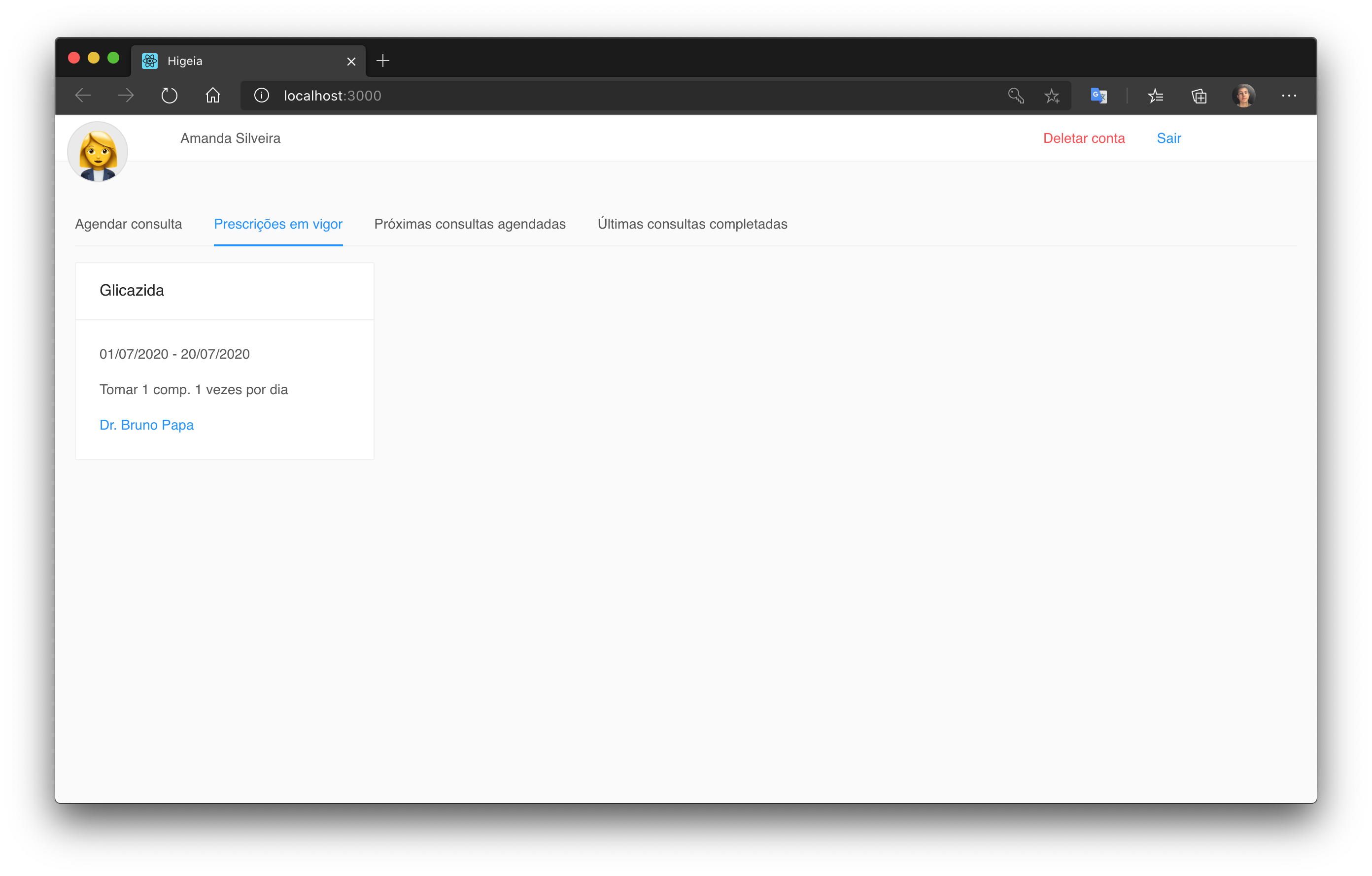Viewport: 1372px width, 876px height.
Task: Open Dr. Bruno Papa link
Action: pos(146,425)
